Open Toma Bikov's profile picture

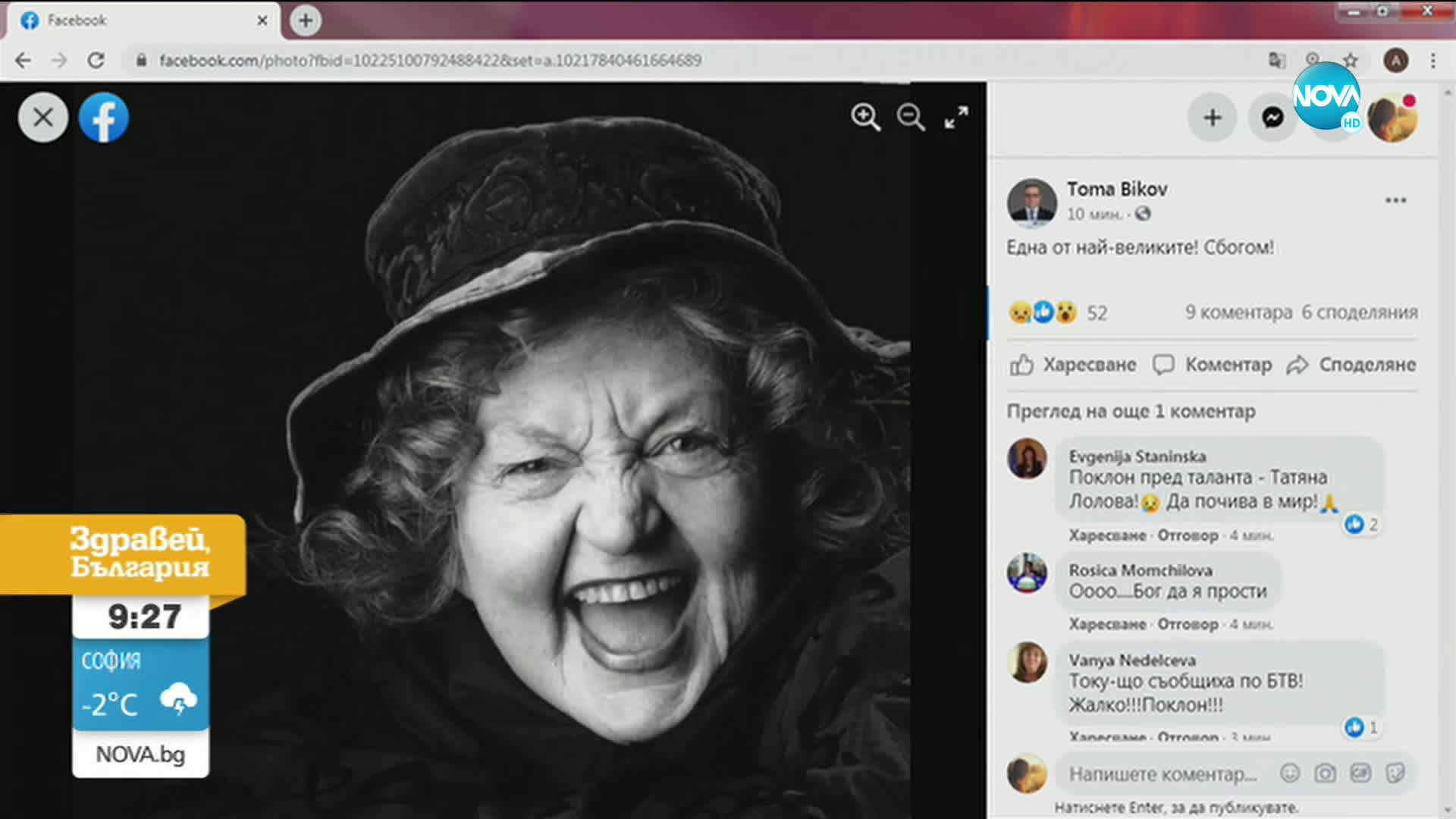click(1032, 202)
